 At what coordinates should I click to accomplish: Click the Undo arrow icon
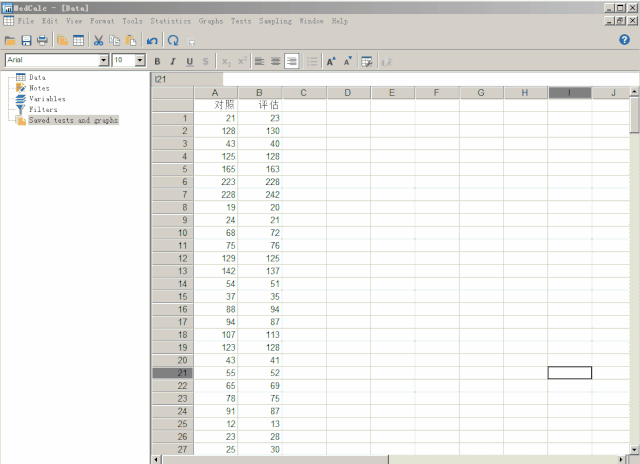(x=152, y=40)
